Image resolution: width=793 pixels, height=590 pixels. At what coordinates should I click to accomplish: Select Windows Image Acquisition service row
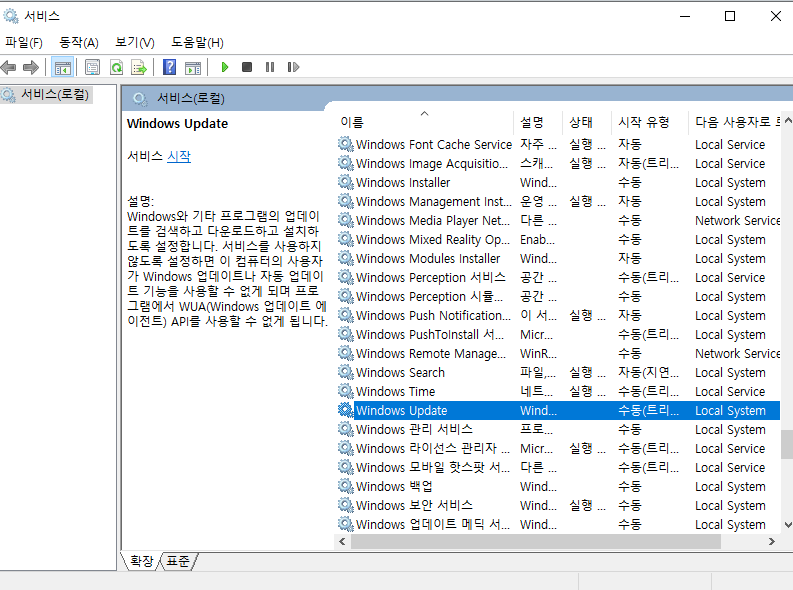click(558, 164)
